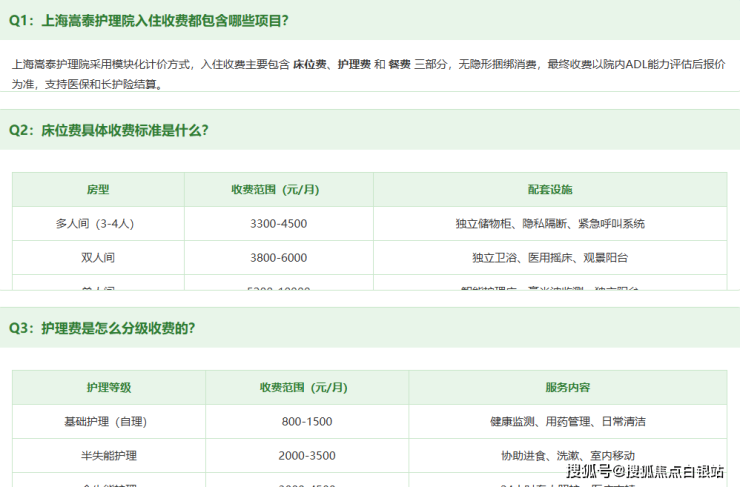Select the 多人间 (3-4人) cell
740x487 pixels.
98,224
